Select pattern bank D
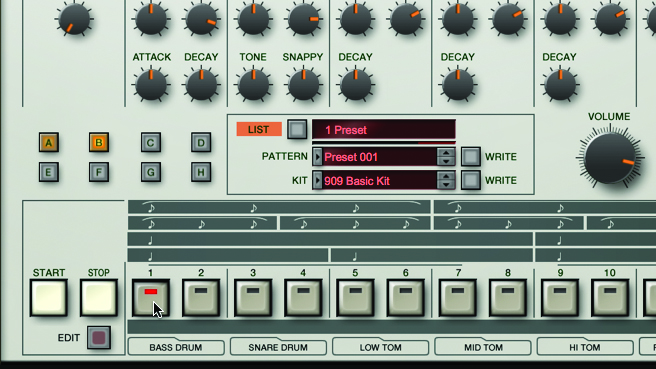This screenshot has width=656, height=369. coord(201,142)
